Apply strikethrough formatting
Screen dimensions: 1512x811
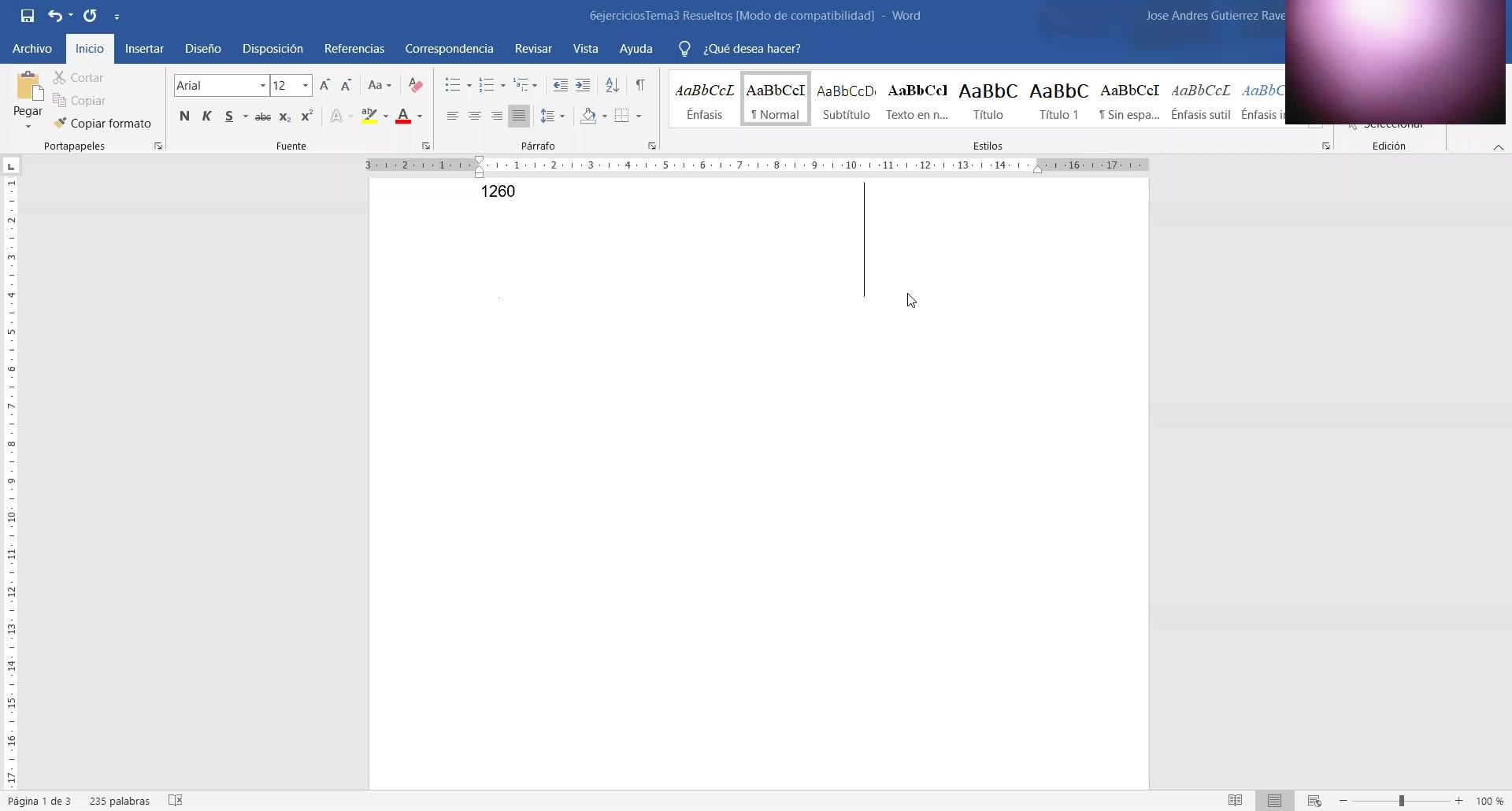tap(263, 117)
